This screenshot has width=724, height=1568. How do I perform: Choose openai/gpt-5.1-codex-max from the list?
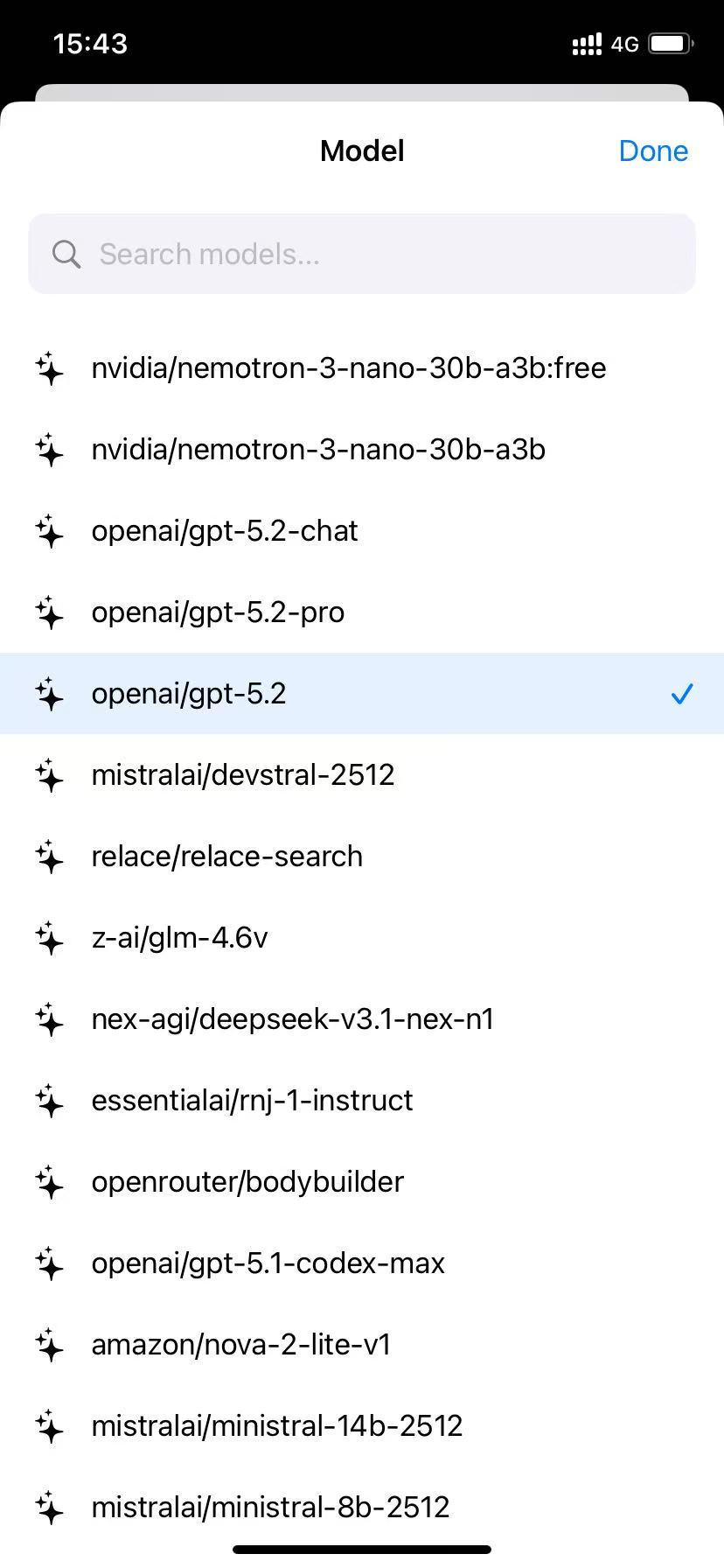268,1263
